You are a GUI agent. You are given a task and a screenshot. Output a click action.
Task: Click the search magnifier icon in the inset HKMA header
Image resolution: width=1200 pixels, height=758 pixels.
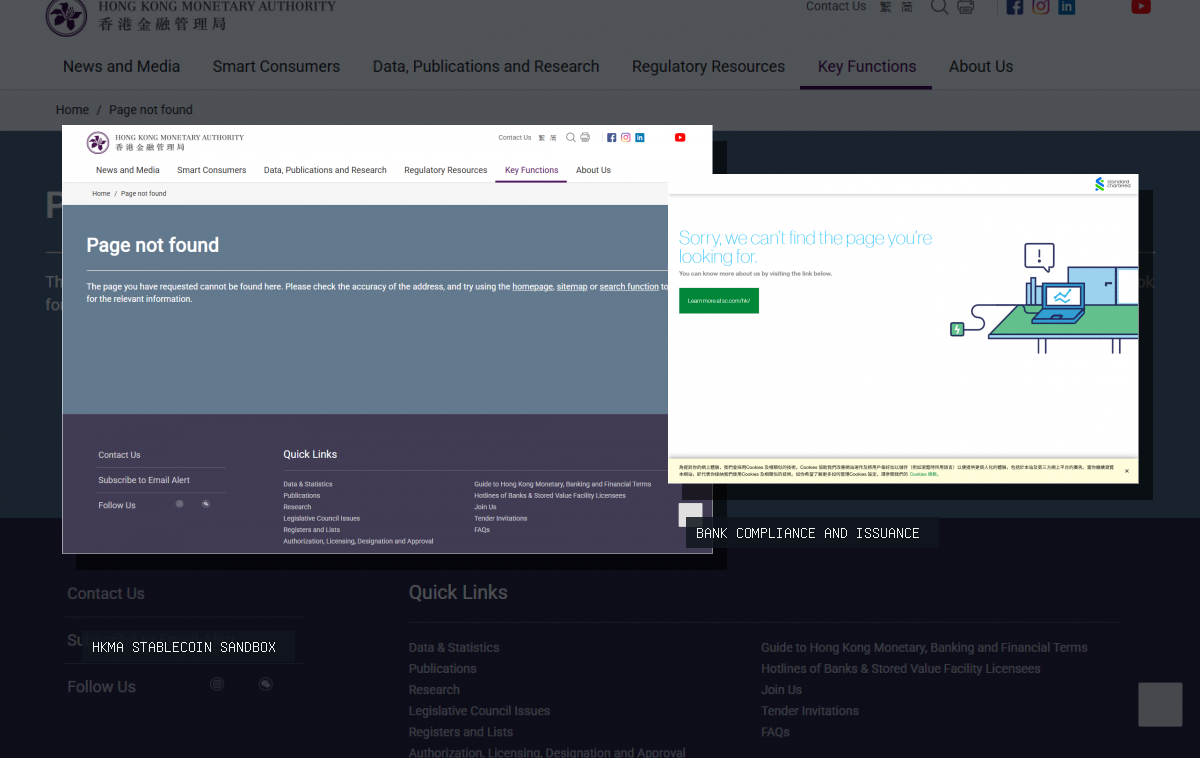[571, 138]
